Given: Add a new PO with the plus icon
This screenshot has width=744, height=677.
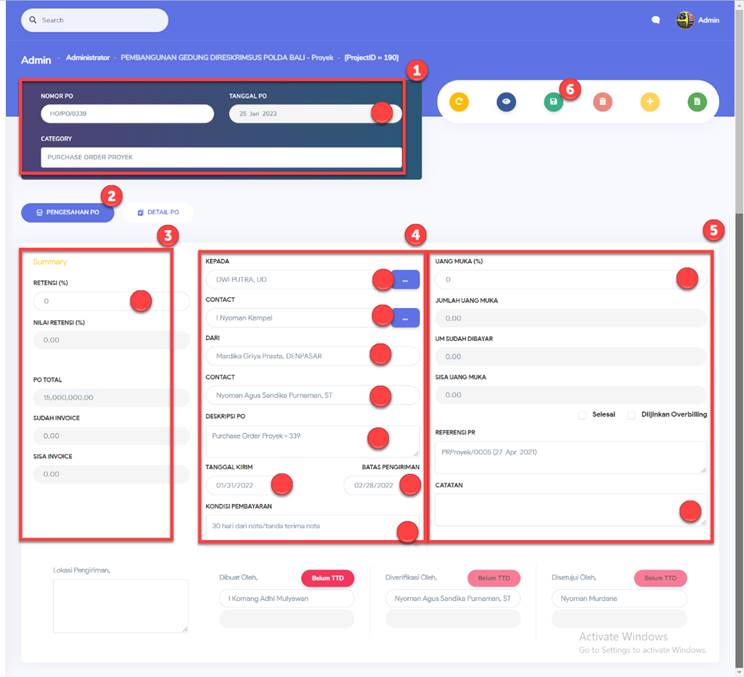Looking at the screenshot, I should point(650,101).
